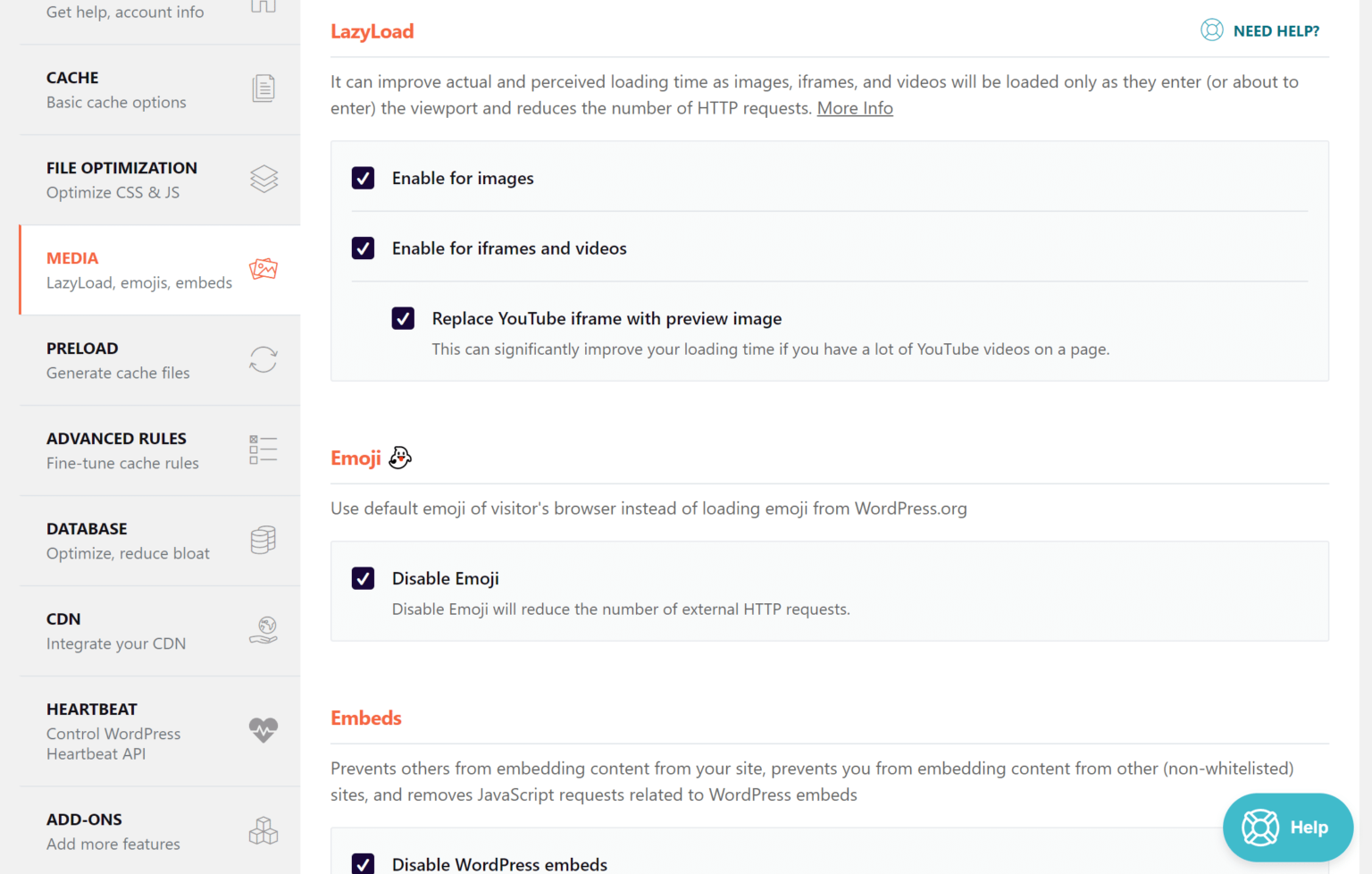The height and width of the screenshot is (874, 1372).
Task: Click the Cache document icon in sidebar
Action: coord(264,88)
